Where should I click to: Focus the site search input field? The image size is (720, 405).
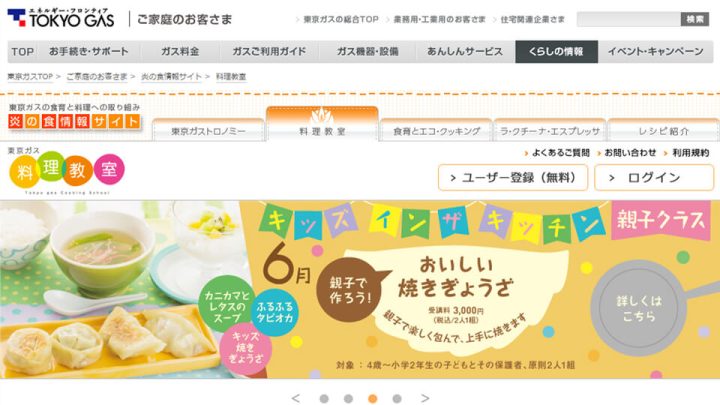[x=629, y=19]
